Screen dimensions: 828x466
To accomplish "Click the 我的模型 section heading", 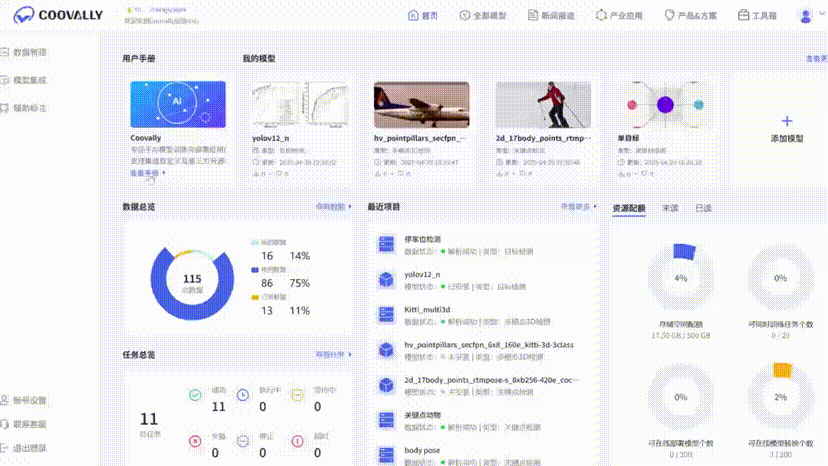I will coord(259,58).
